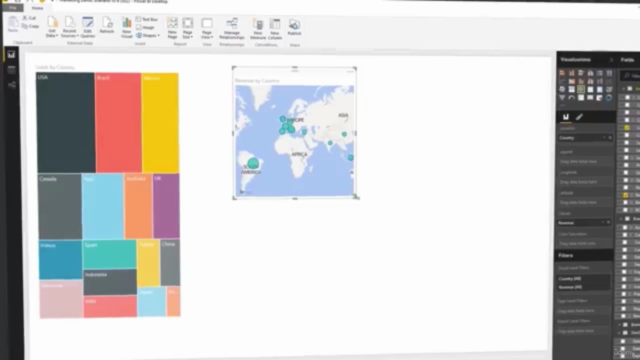Expand the Page View dropdown arrow
Viewport: 640px width, 360px height.
point(212,37)
